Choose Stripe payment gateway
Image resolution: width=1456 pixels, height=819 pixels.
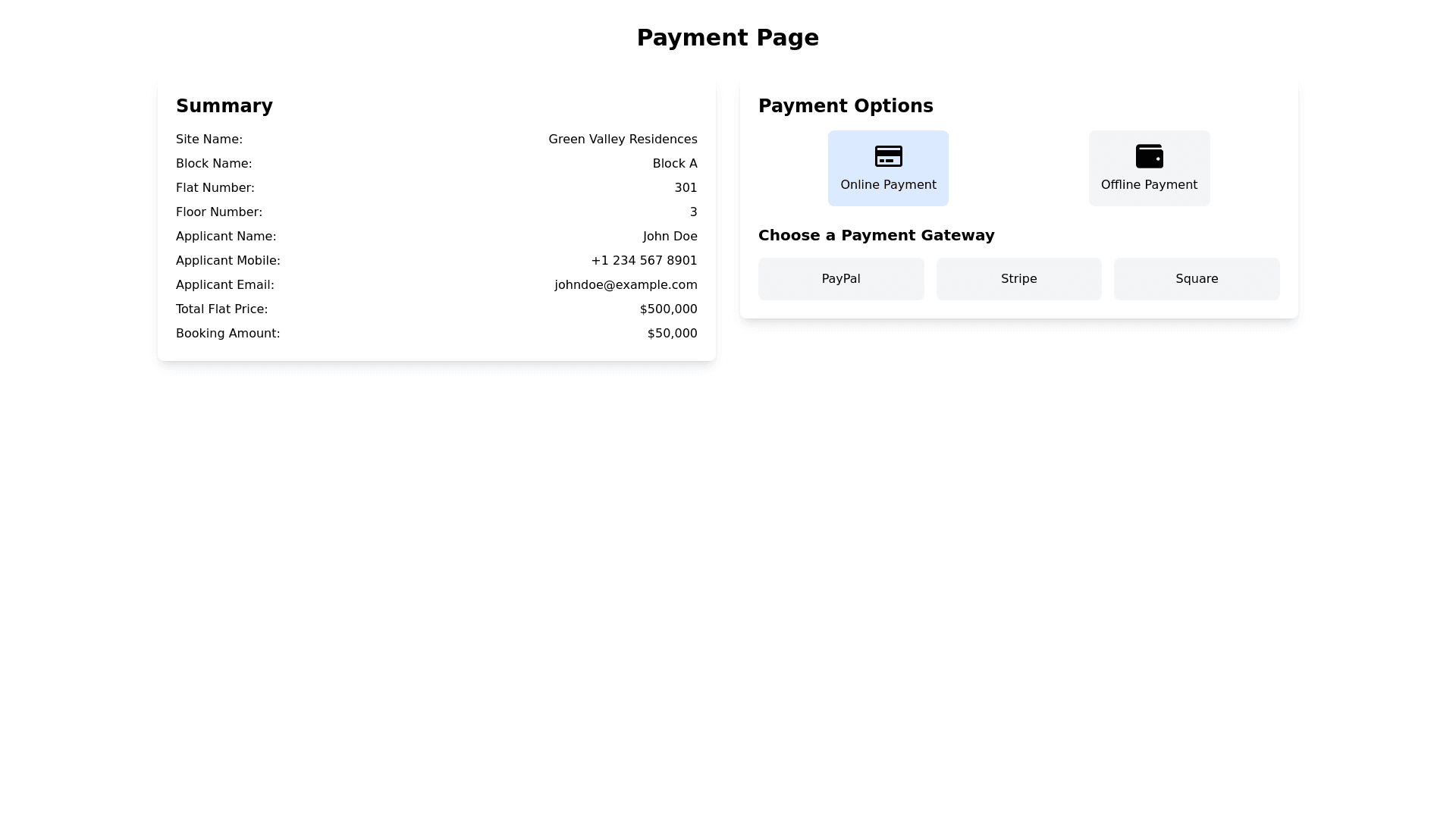pyautogui.click(x=1018, y=279)
